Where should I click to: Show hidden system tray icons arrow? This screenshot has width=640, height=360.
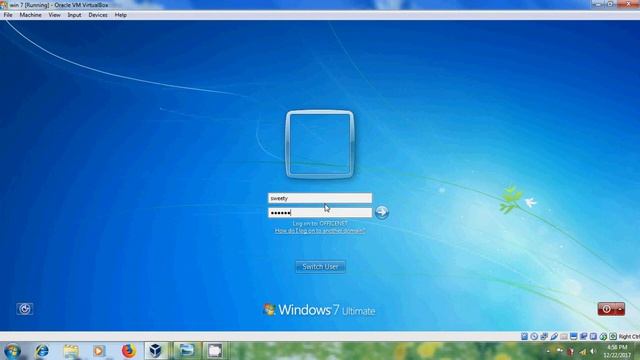tap(548, 351)
